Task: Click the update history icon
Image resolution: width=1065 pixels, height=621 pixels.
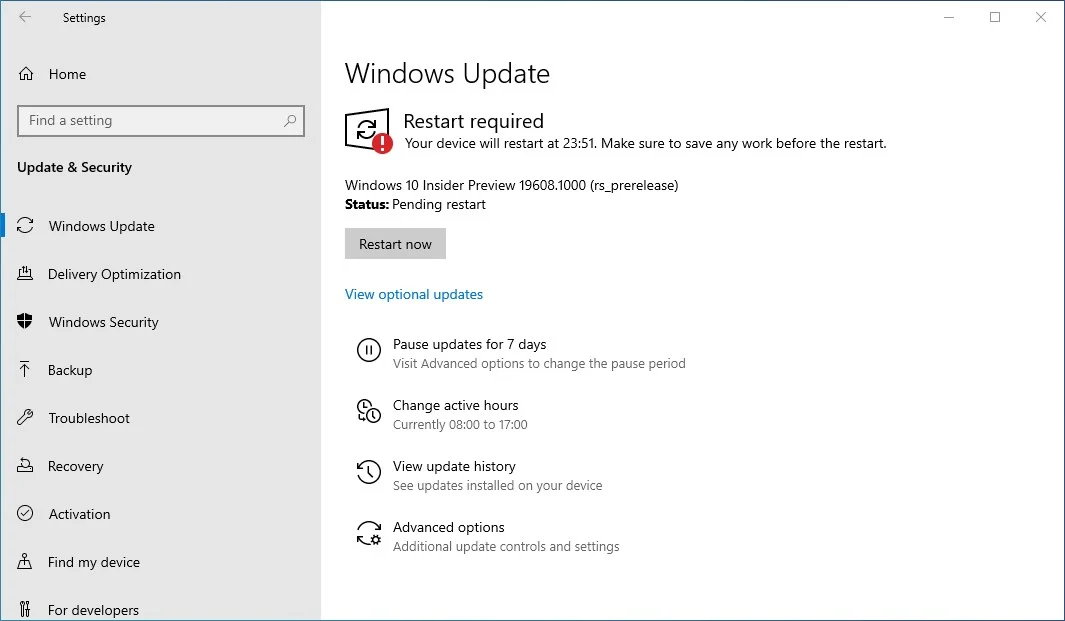Action: tap(369, 473)
